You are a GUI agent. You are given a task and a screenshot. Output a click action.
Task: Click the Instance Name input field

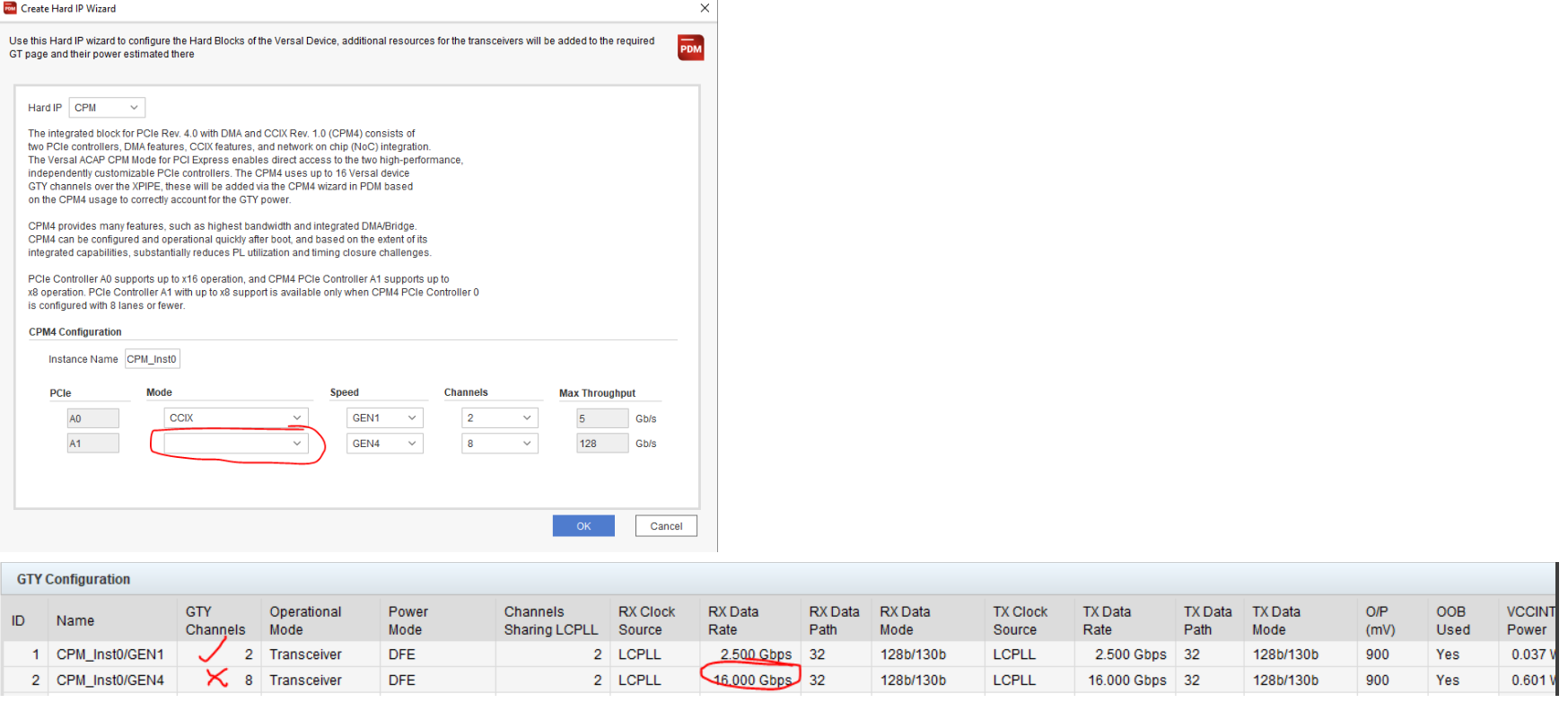[x=153, y=359]
